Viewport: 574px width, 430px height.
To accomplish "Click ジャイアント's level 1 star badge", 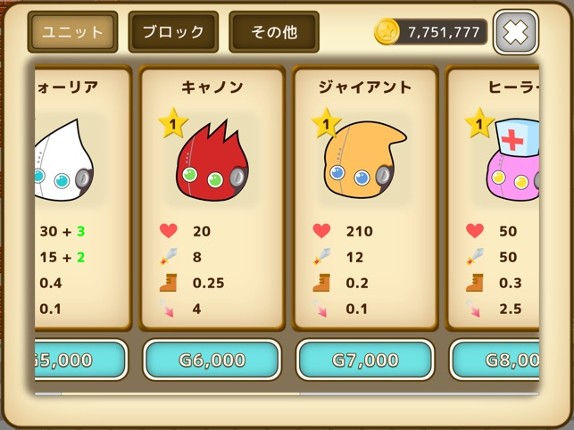I will 326,124.
